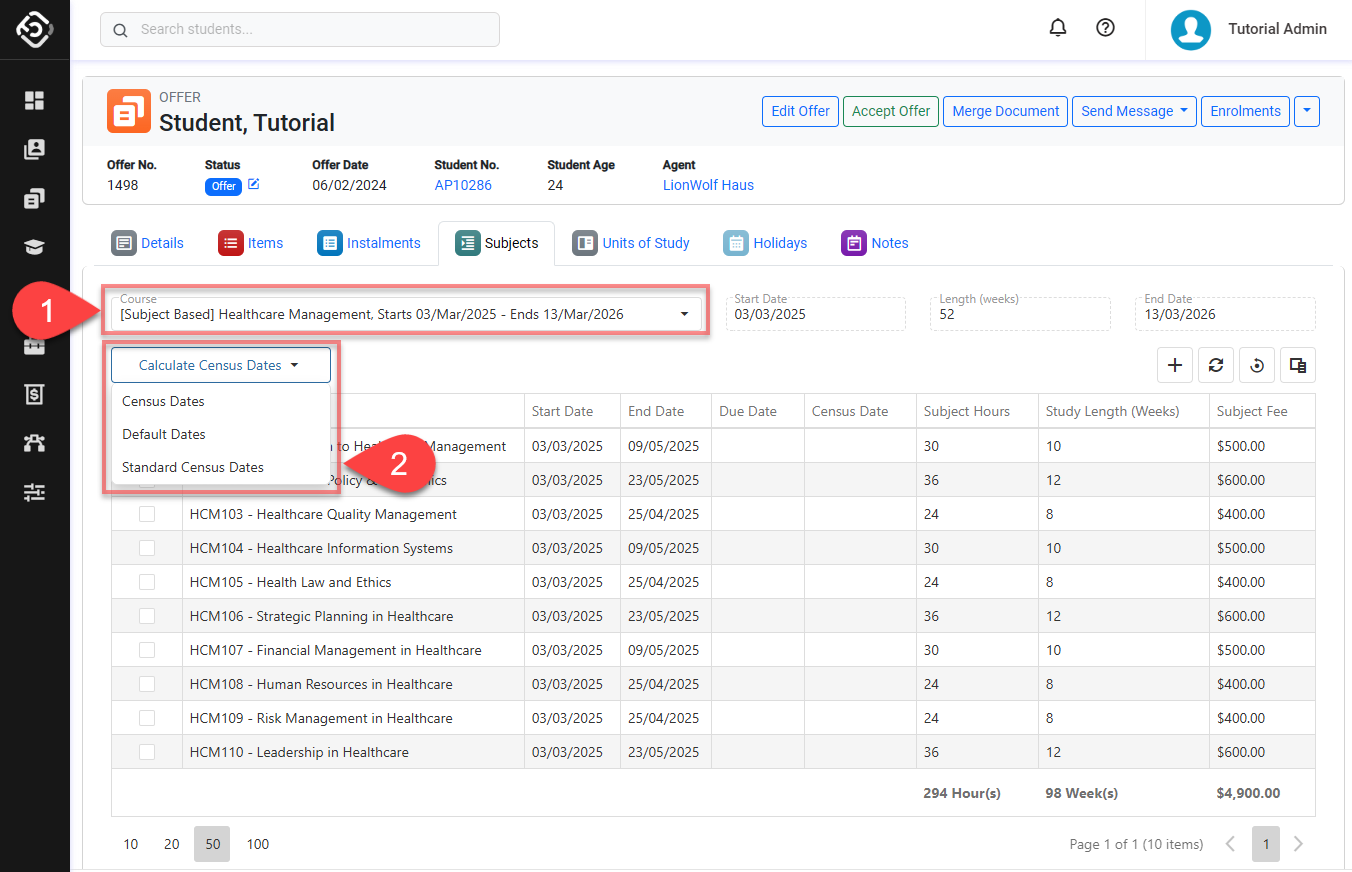Image resolution: width=1352 pixels, height=872 pixels.
Task: Open the dashboard icon in sidebar
Action: click(x=35, y=100)
